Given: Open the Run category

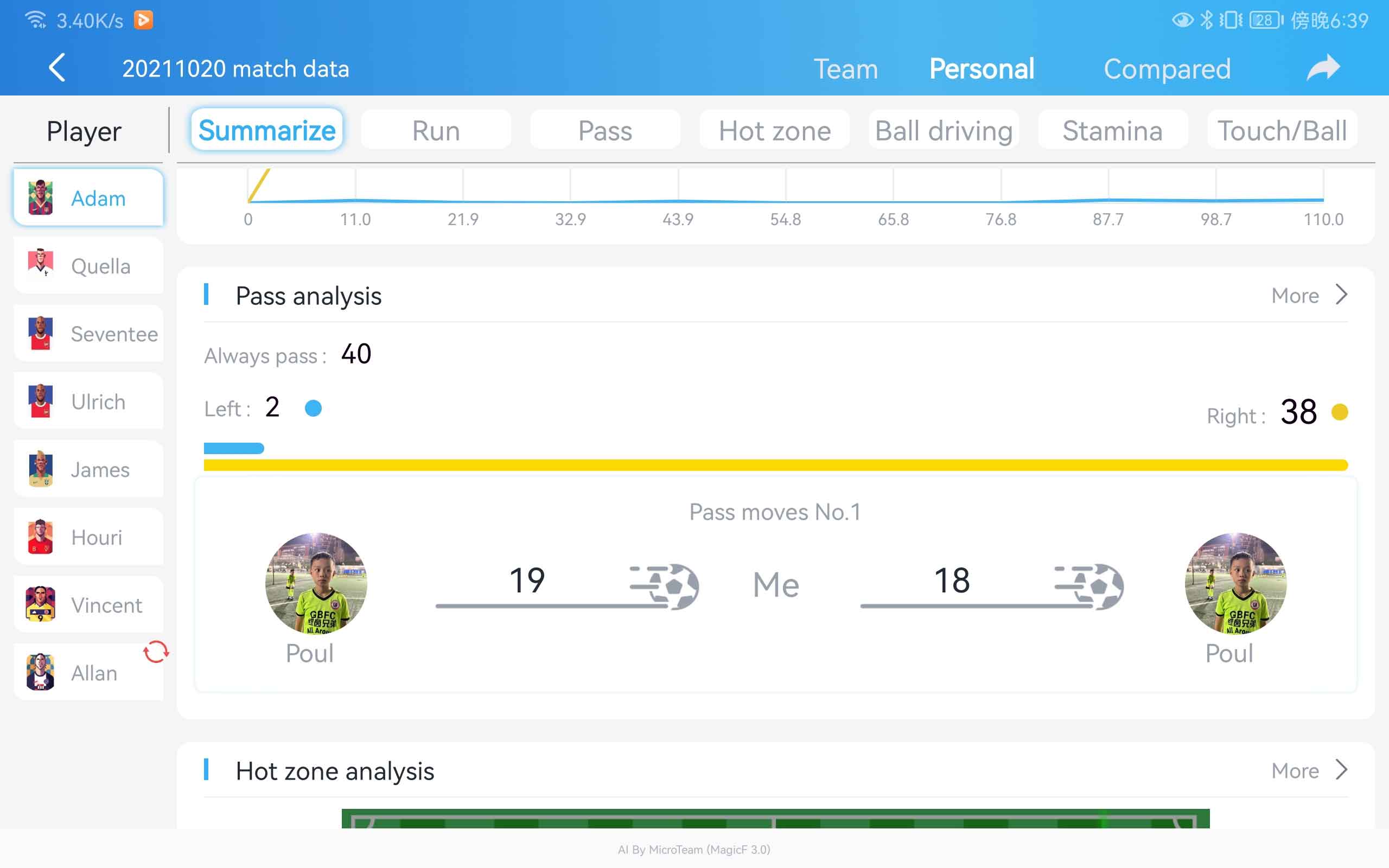Looking at the screenshot, I should 436,130.
